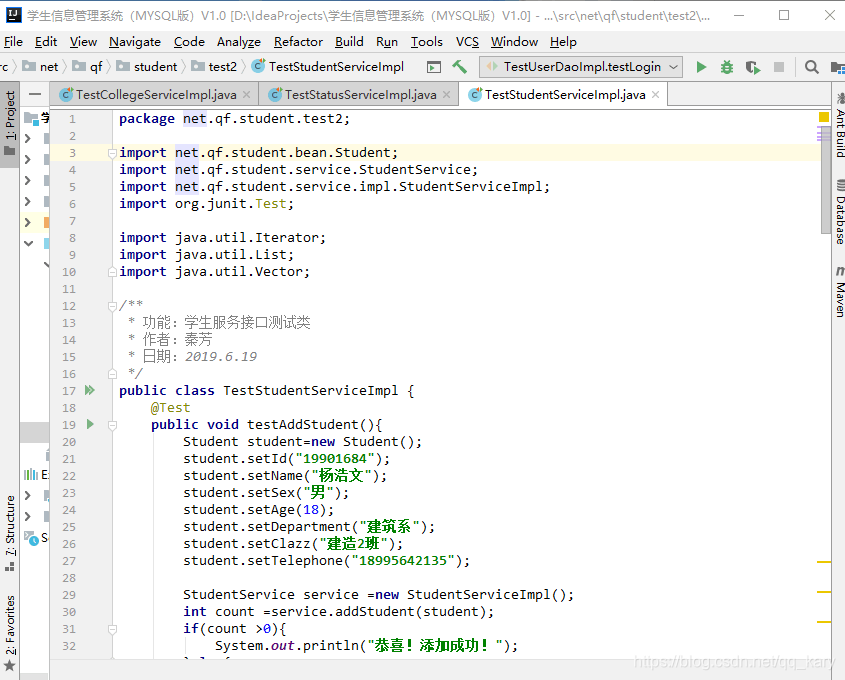Open the VCS menu
The width and height of the screenshot is (845, 680).
467,41
